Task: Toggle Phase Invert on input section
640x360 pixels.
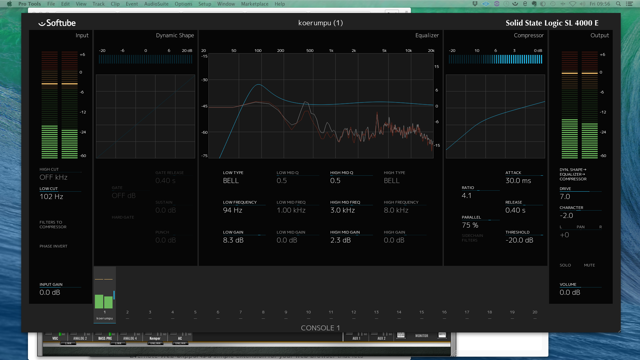Action: click(x=53, y=246)
